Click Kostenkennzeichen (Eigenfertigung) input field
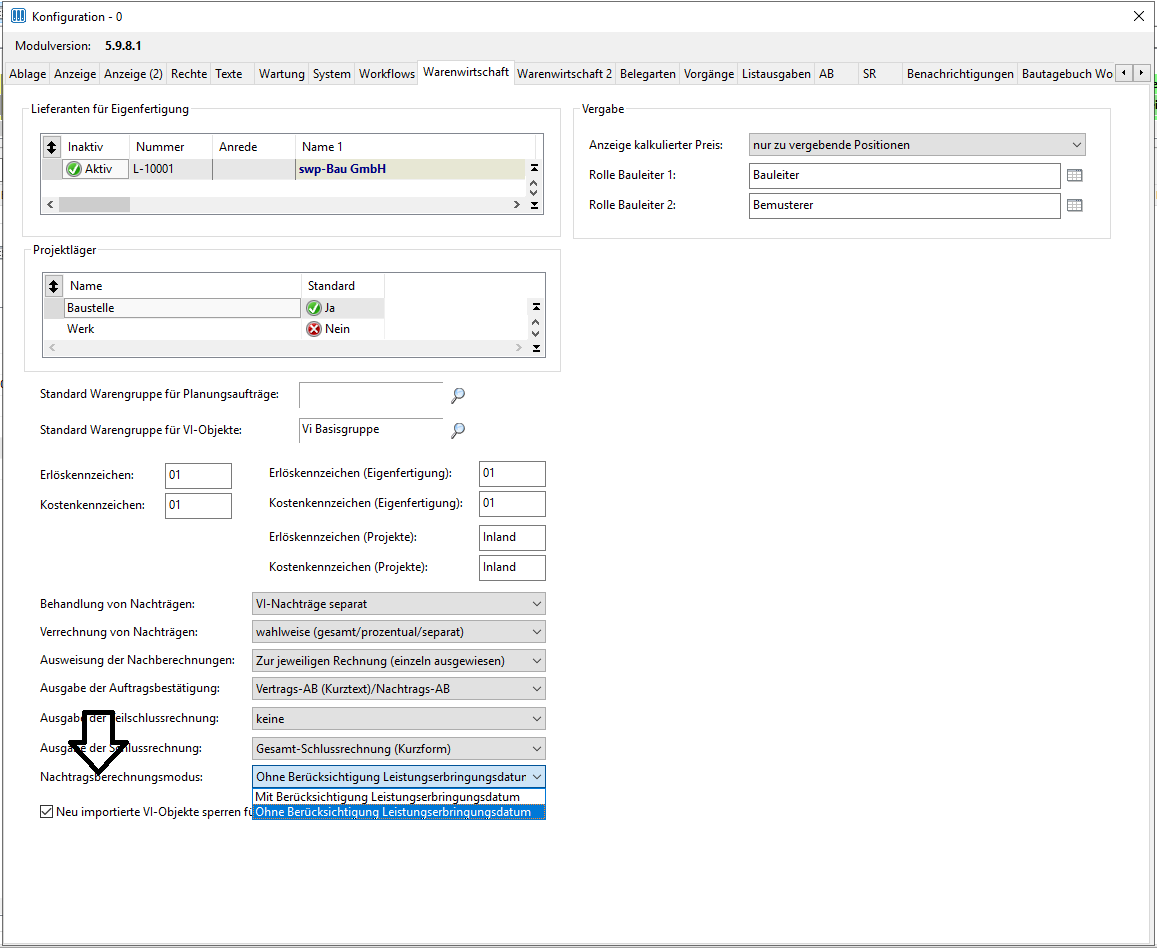Screen dimensions: 1157x949 512,503
